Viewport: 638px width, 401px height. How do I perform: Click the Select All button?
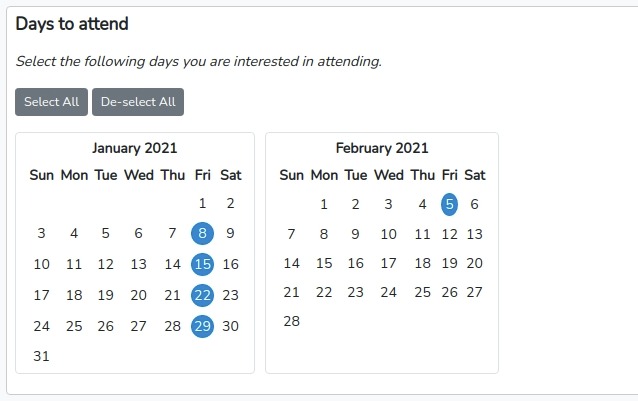[51, 102]
